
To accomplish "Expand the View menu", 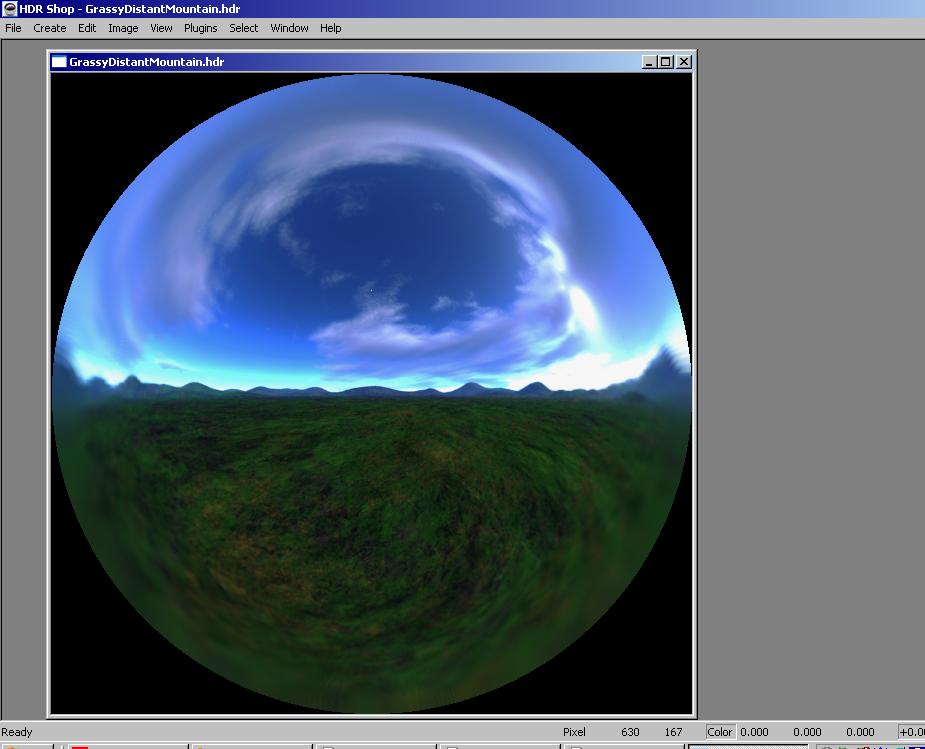I will click(x=161, y=28).
